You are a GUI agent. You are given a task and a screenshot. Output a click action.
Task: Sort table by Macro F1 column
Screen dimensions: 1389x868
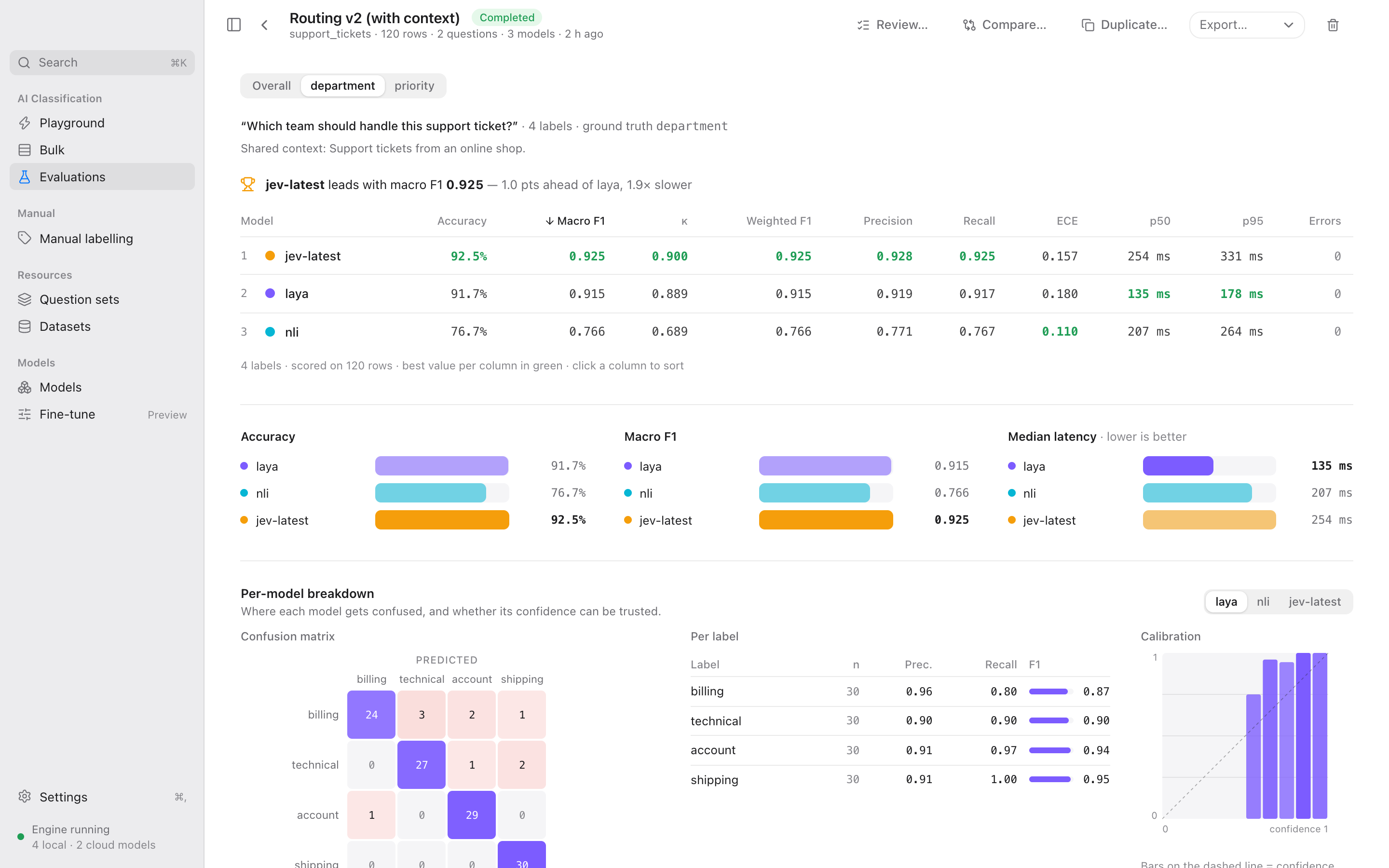[x=574, y=221]
